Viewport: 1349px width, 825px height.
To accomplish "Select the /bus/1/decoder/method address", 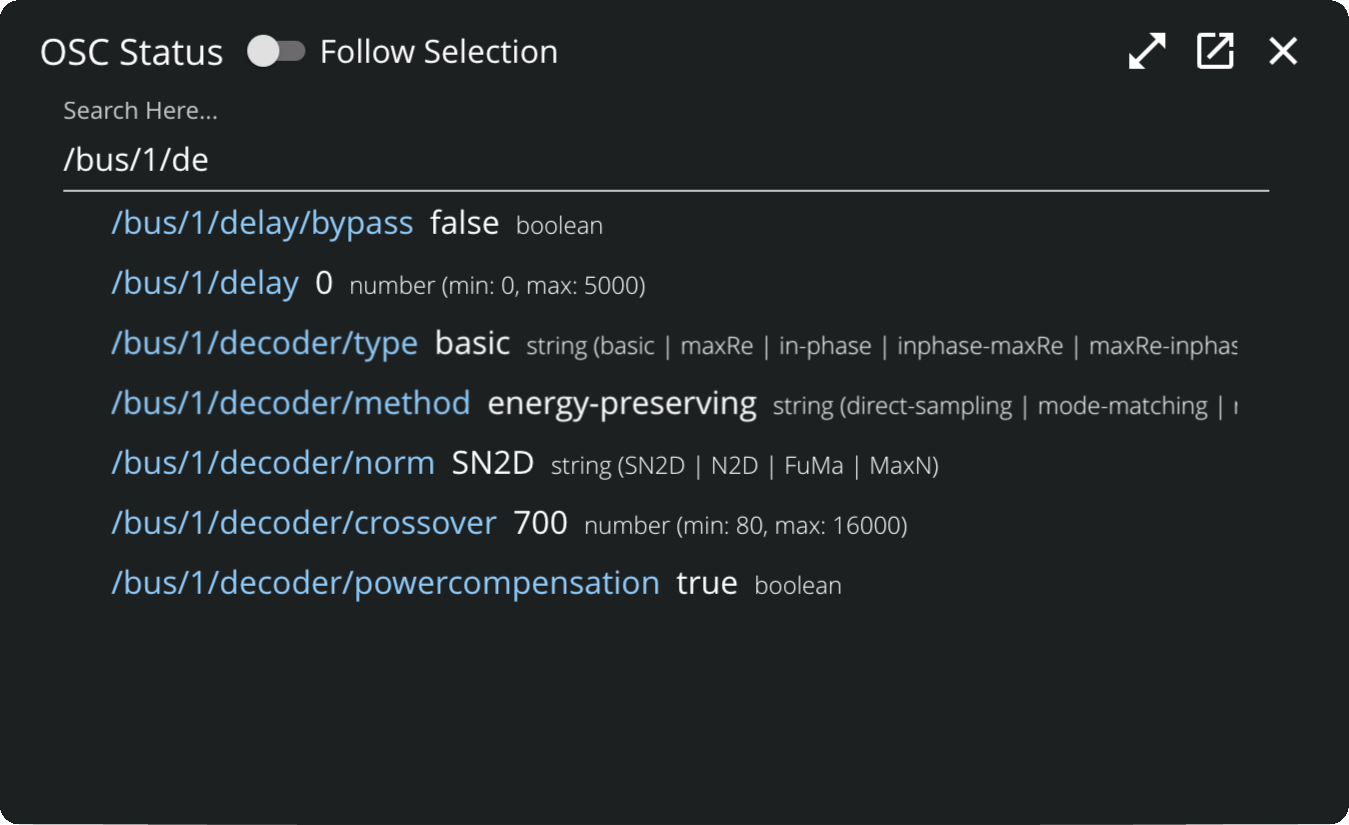I will pyautogui.click(x=290, y=404).
